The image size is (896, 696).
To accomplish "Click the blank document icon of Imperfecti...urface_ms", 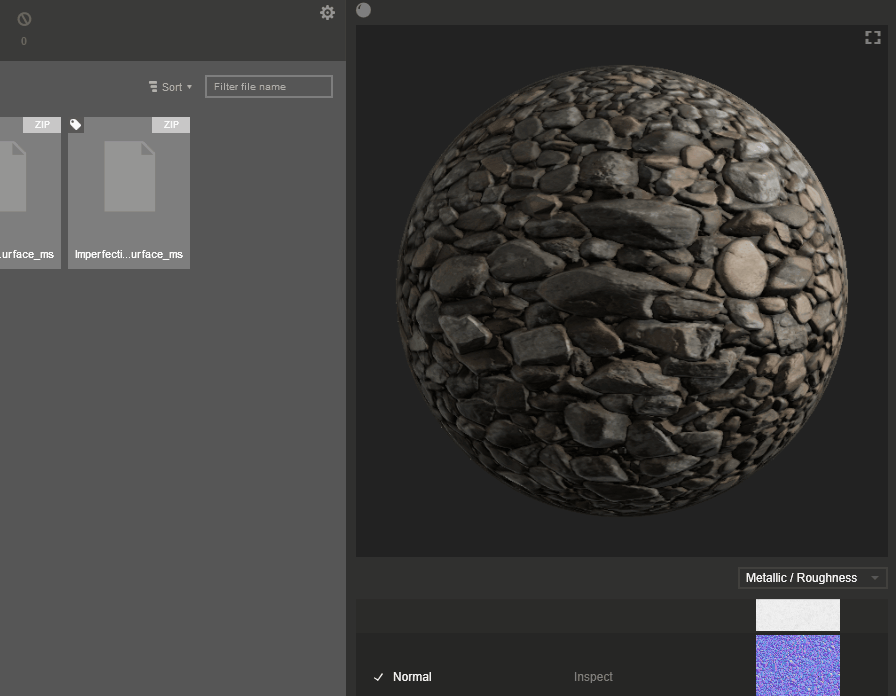I will pos(129,176).
